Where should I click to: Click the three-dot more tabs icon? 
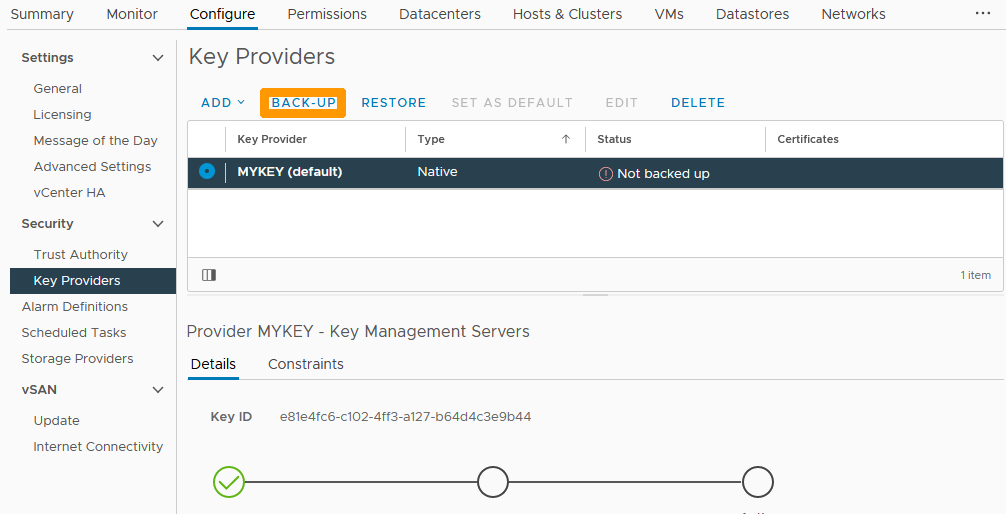pos(983,14)
